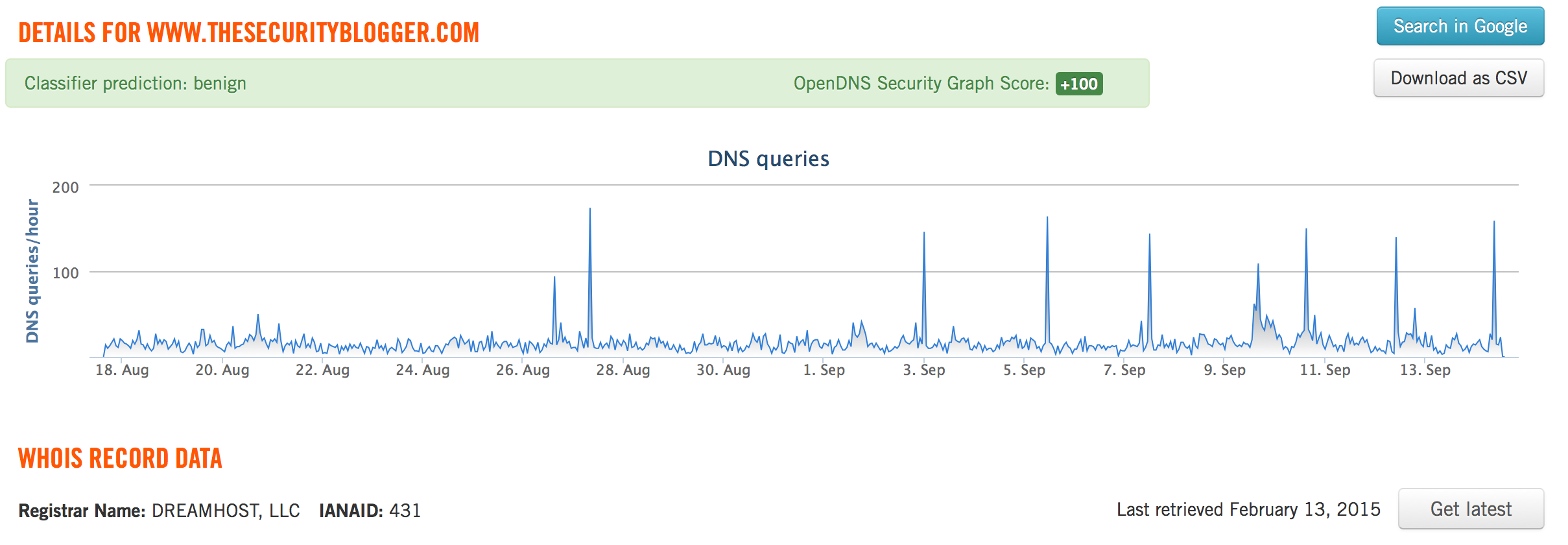This screenshot has height=545, width=1568.
Task: Click the DNS queries chart title
Action: [x=768, y=159]
